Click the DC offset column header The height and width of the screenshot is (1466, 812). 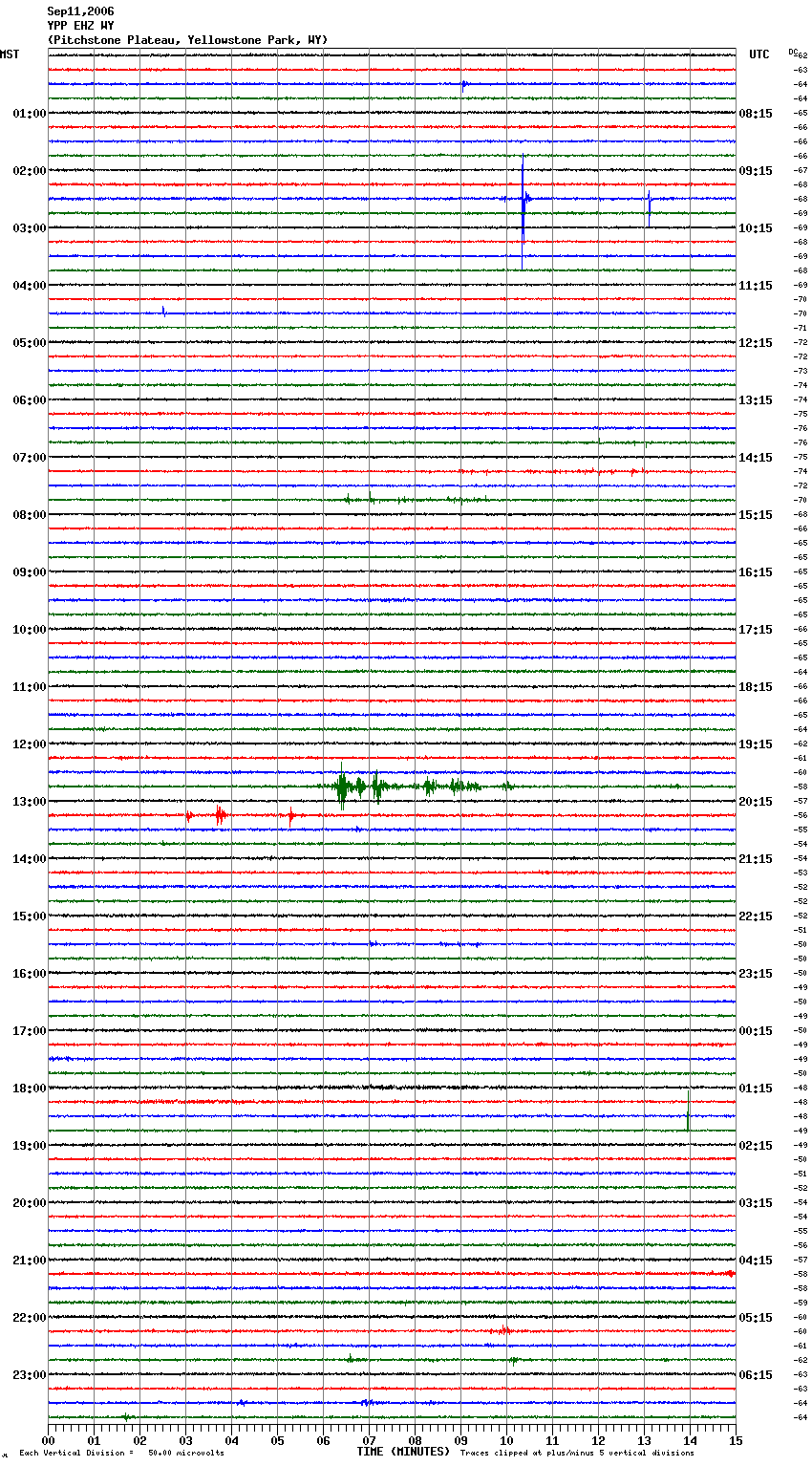point(793,52)
